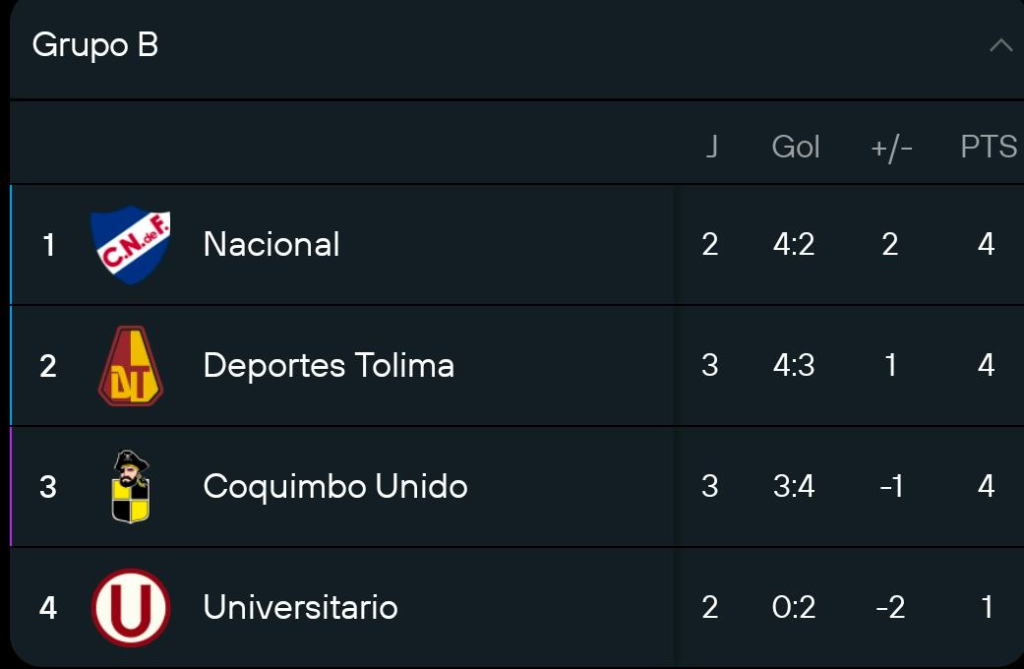Open the Universitario team link
This screenshot has height=669, width=1024.
pos(300,608)
